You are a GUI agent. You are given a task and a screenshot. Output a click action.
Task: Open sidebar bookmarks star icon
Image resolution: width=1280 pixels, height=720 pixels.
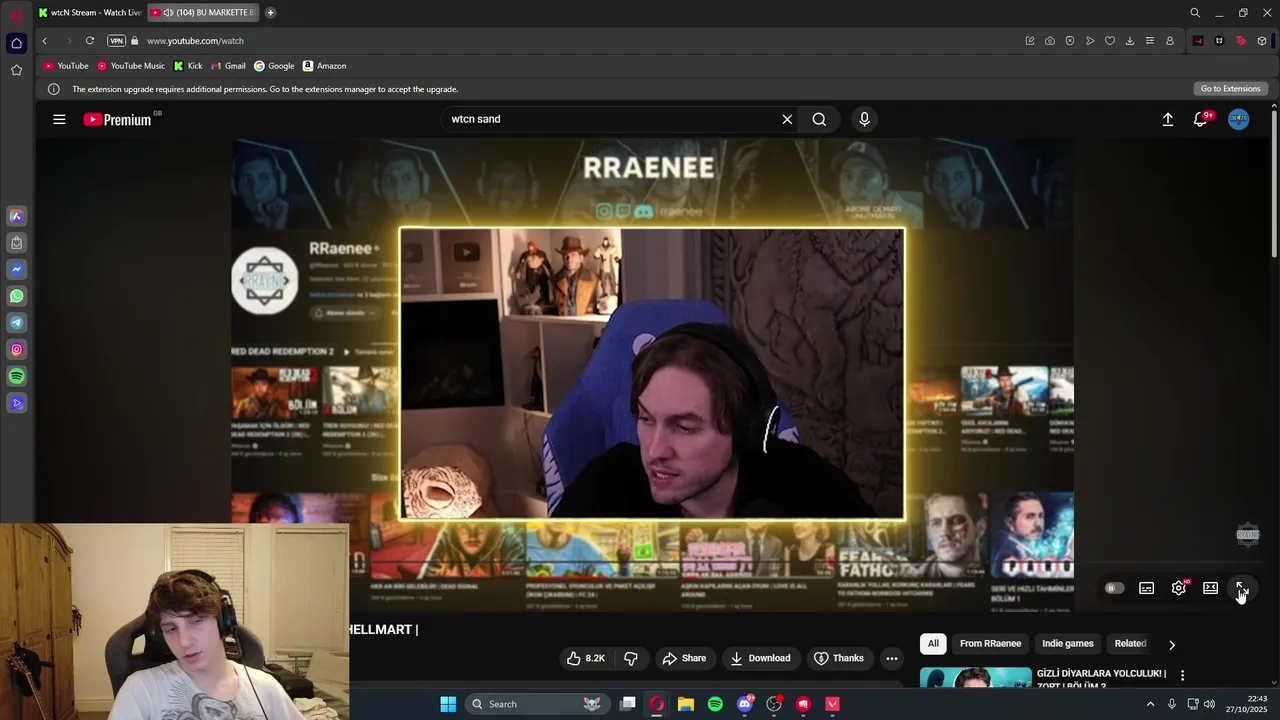(16, 70)
